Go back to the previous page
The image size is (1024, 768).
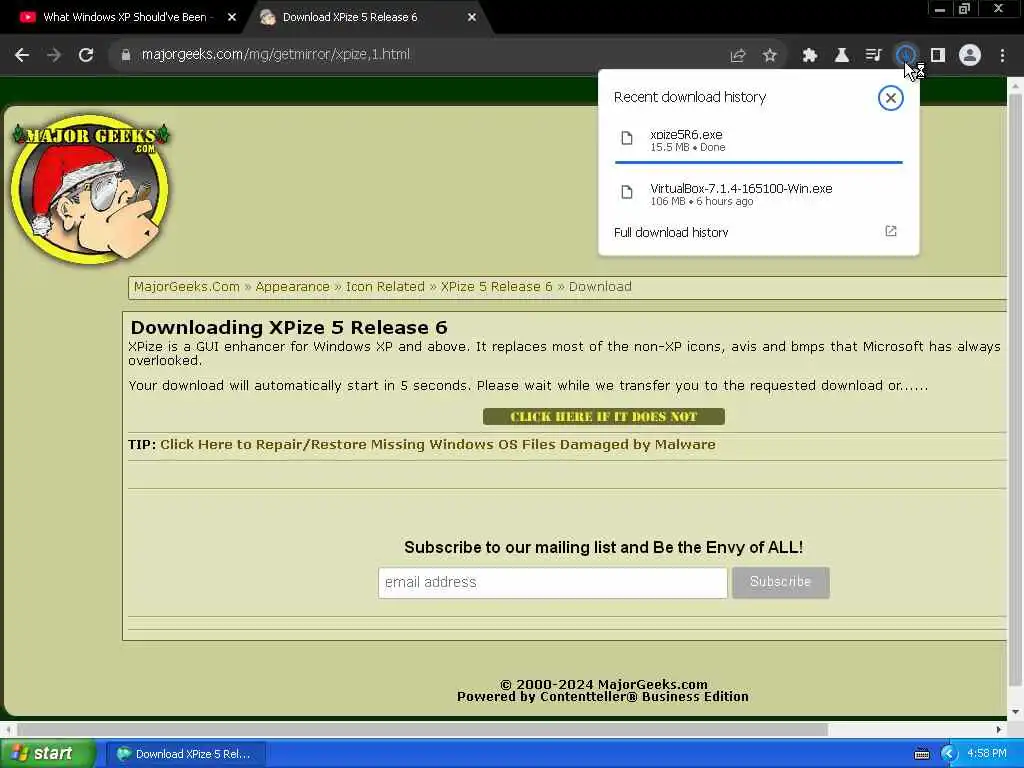coord(22,55)
